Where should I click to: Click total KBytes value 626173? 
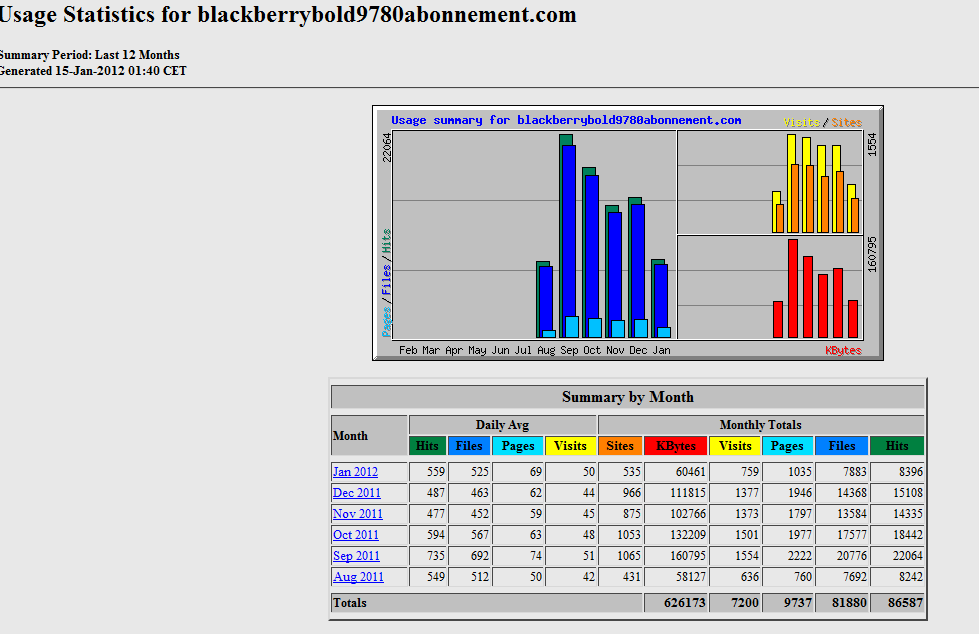tap(685, 603)
